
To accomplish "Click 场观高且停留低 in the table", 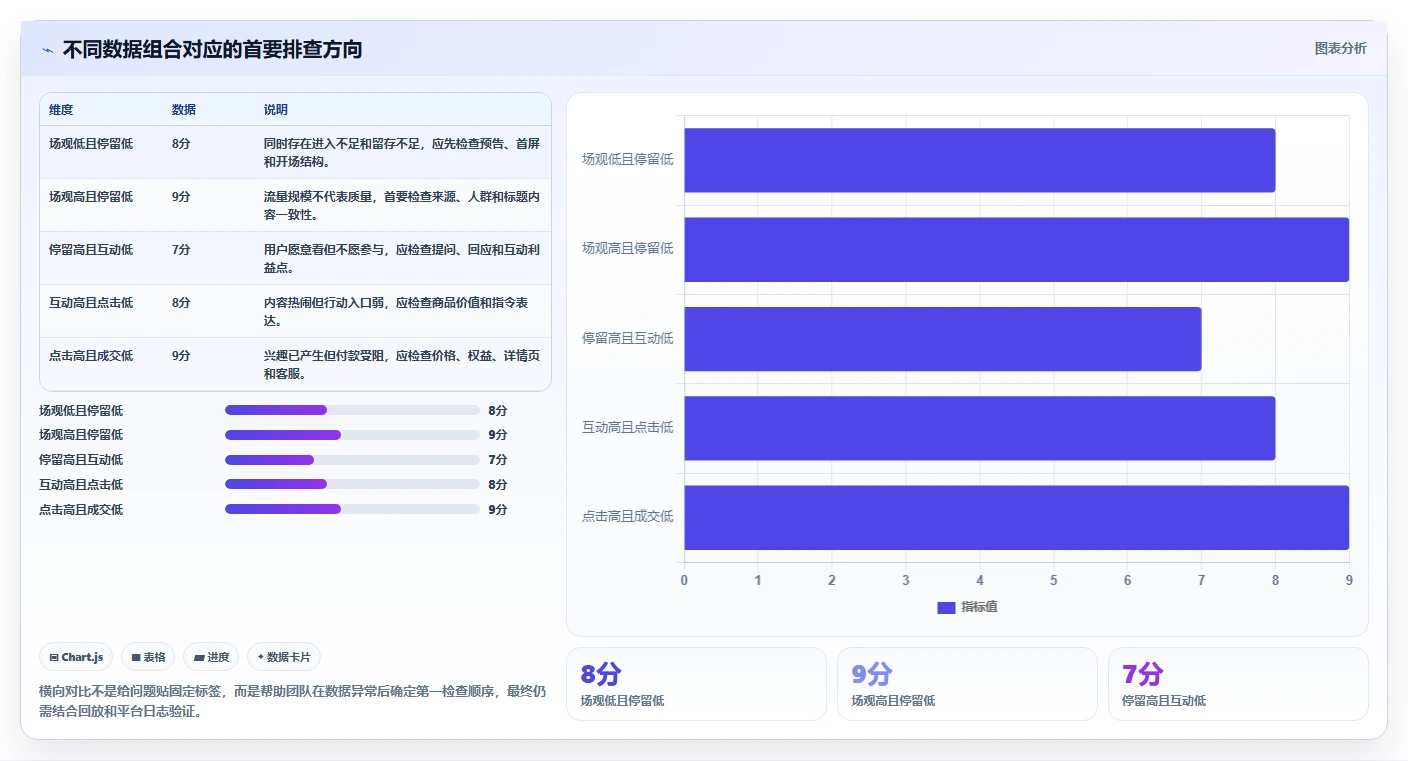I will [x=91, y=197].
